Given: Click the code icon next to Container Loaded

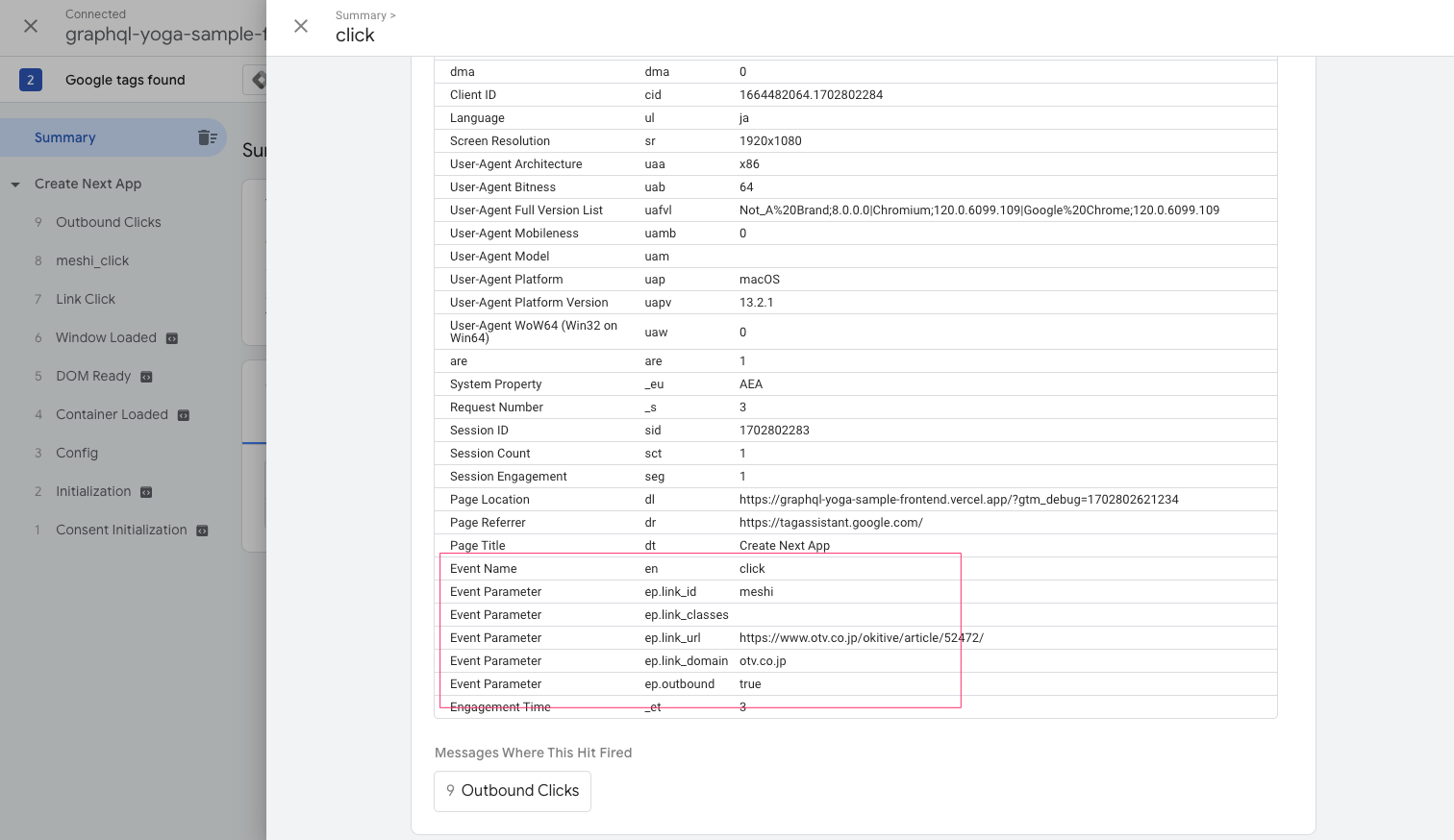Looking at the screenshot, I should (184, 415).
